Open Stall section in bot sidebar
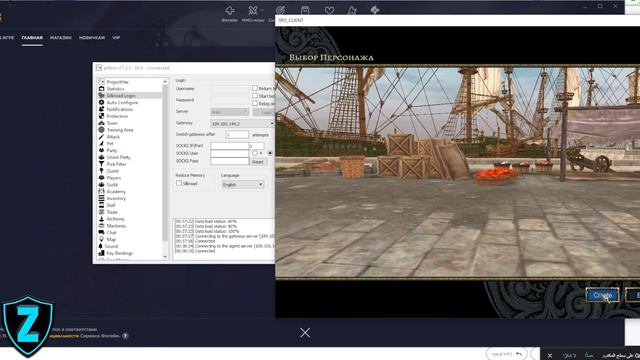The image size is (640, 360). tap(111, 205)
